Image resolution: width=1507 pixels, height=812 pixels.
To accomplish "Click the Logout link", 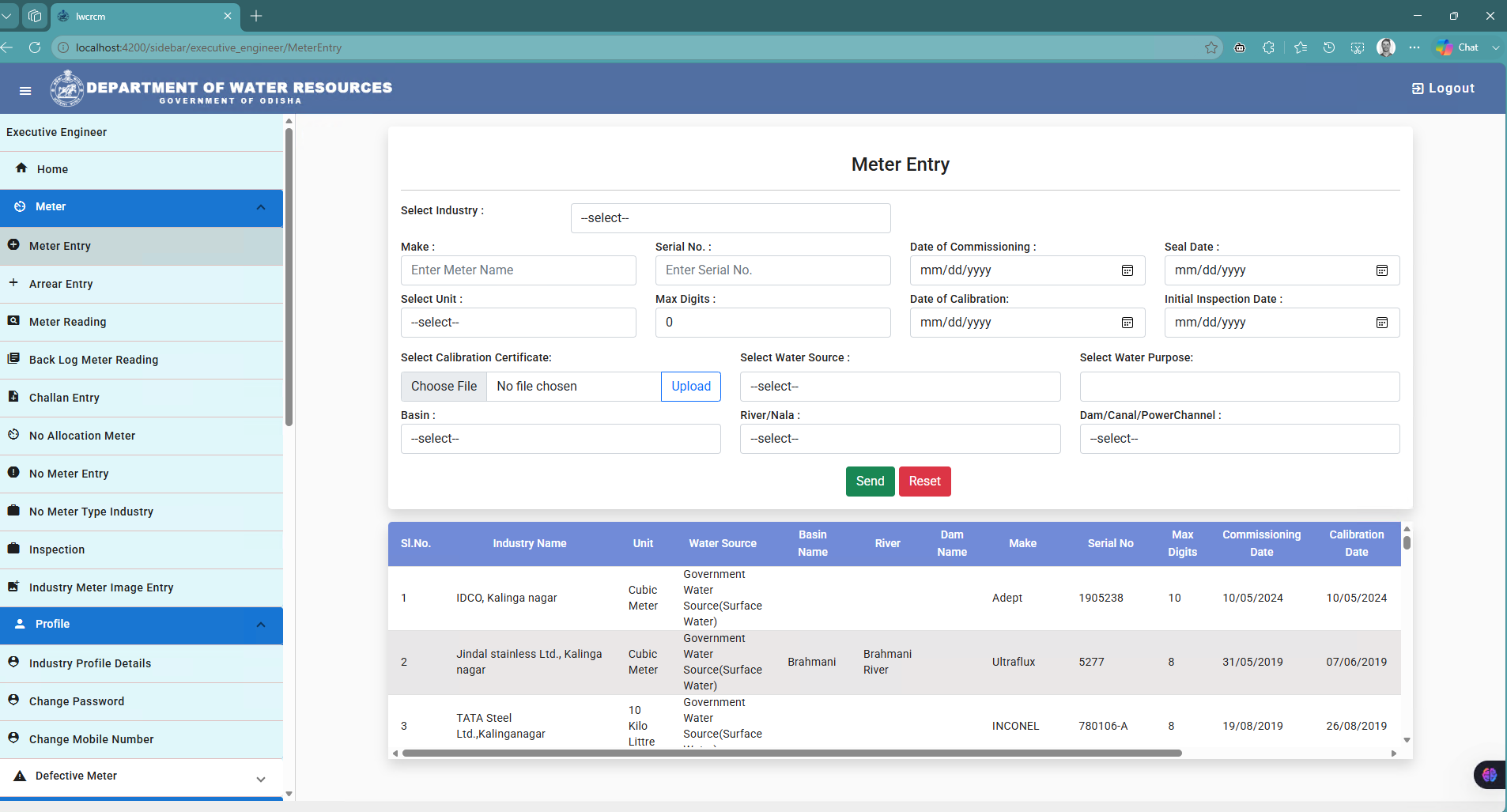I will pos(1443,89).
